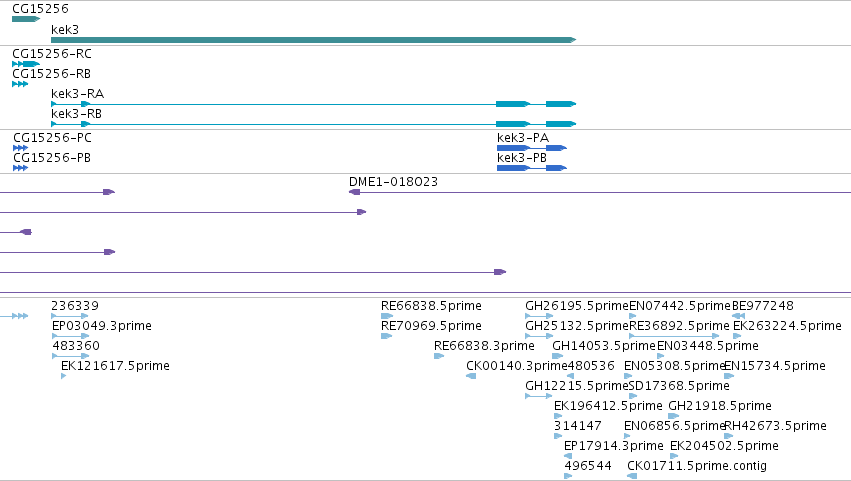851x481 pixels.
Task: Click the SD17368.5prime EST label
Action: [x=679, y=386]
